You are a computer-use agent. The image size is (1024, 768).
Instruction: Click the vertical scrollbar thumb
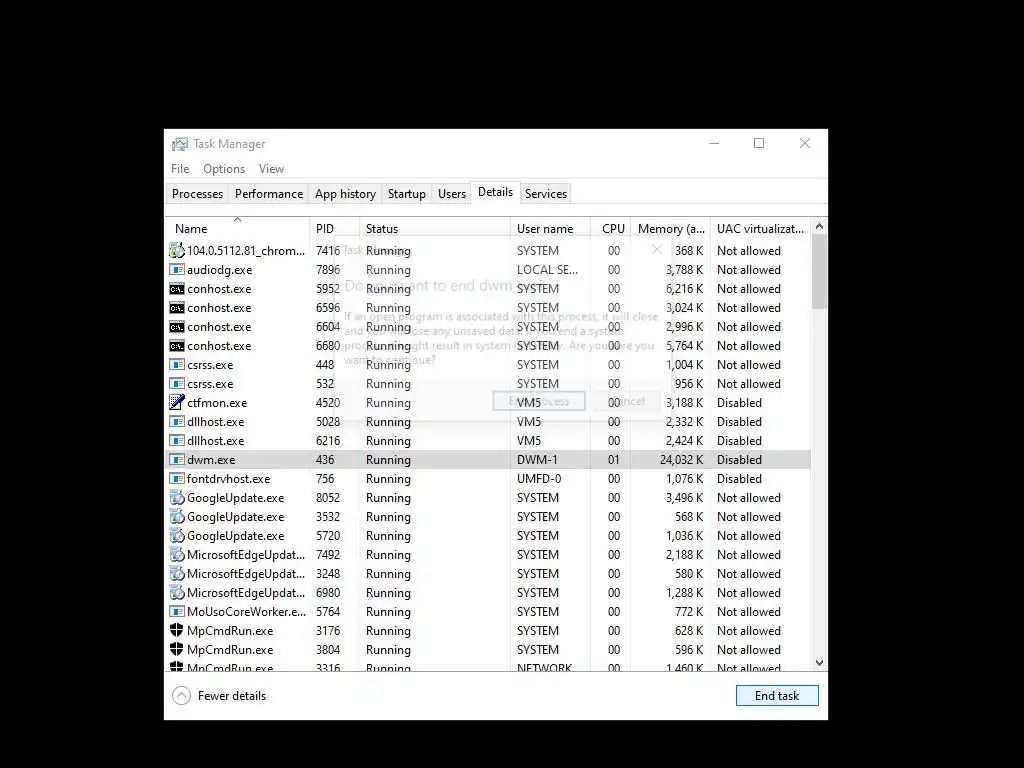(x=820, y=272)
